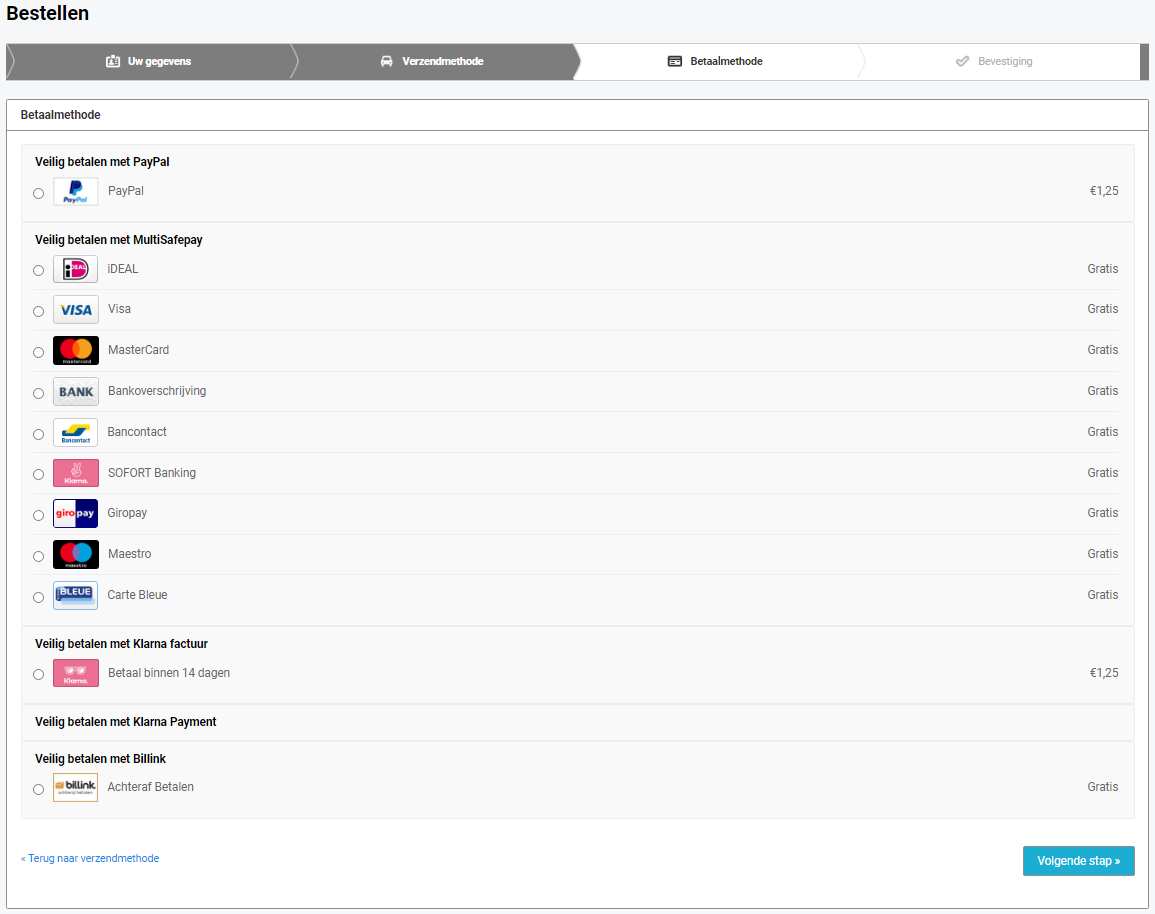1155x914 pixels.
Task: Go to the 'Uw gegevens' step
Action: [x=149, y=62]
